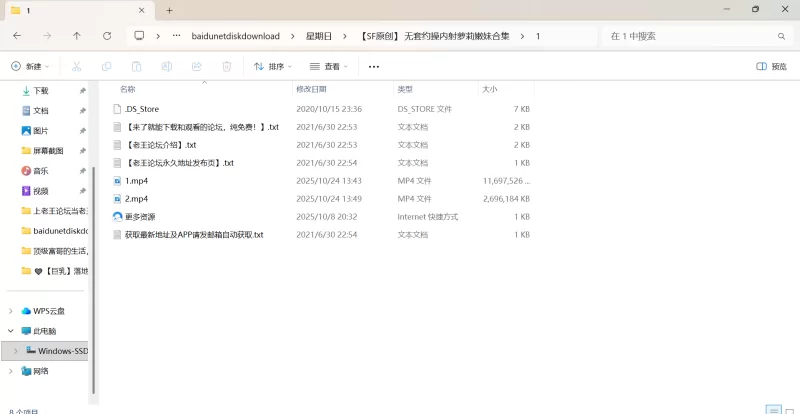The width and height of the screenshot is (800, 414).
Task: Click the Rename icon in toolbar
Action: pos(167,66)
